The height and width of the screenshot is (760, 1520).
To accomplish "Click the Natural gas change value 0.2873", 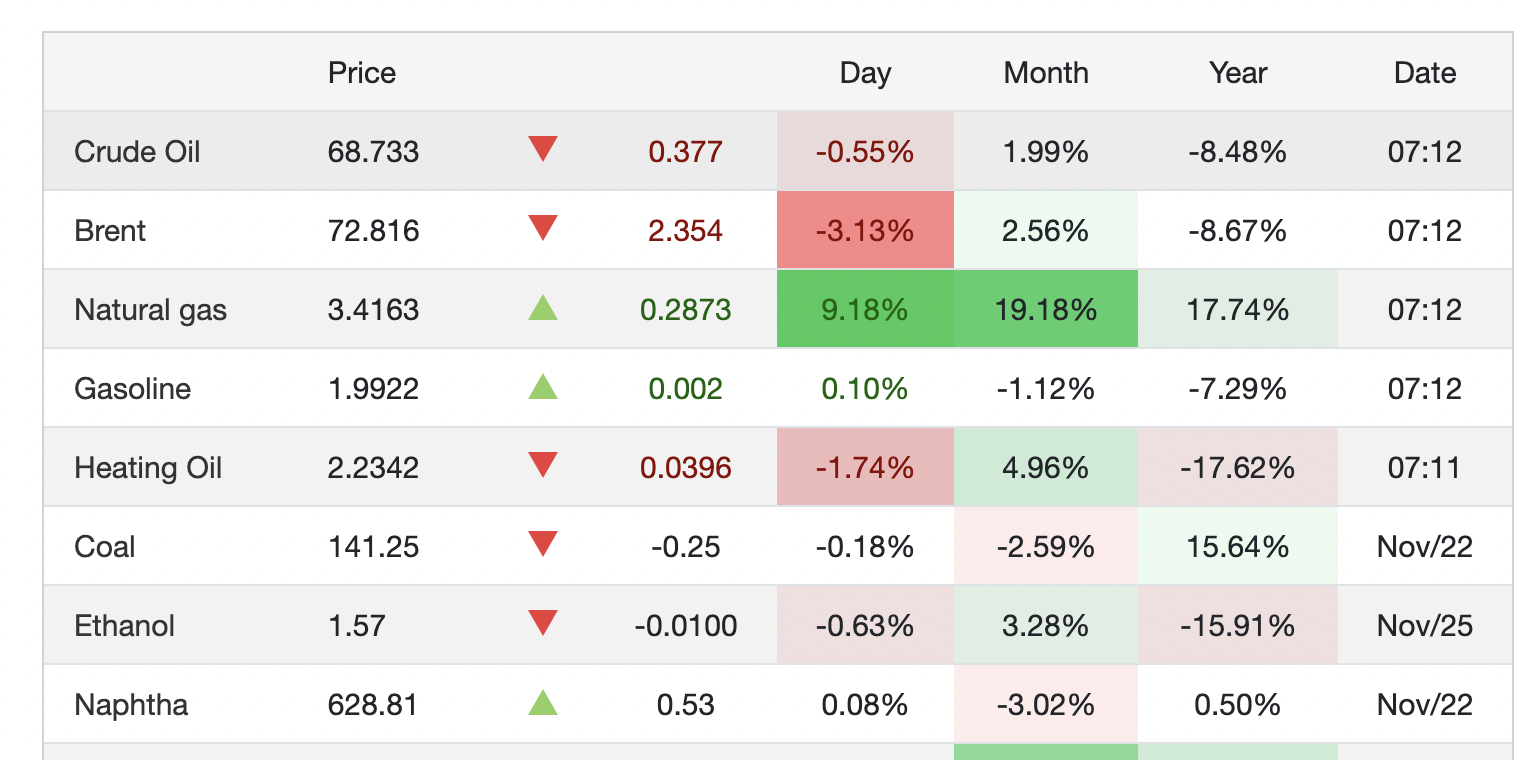I will tap(686, 310).
